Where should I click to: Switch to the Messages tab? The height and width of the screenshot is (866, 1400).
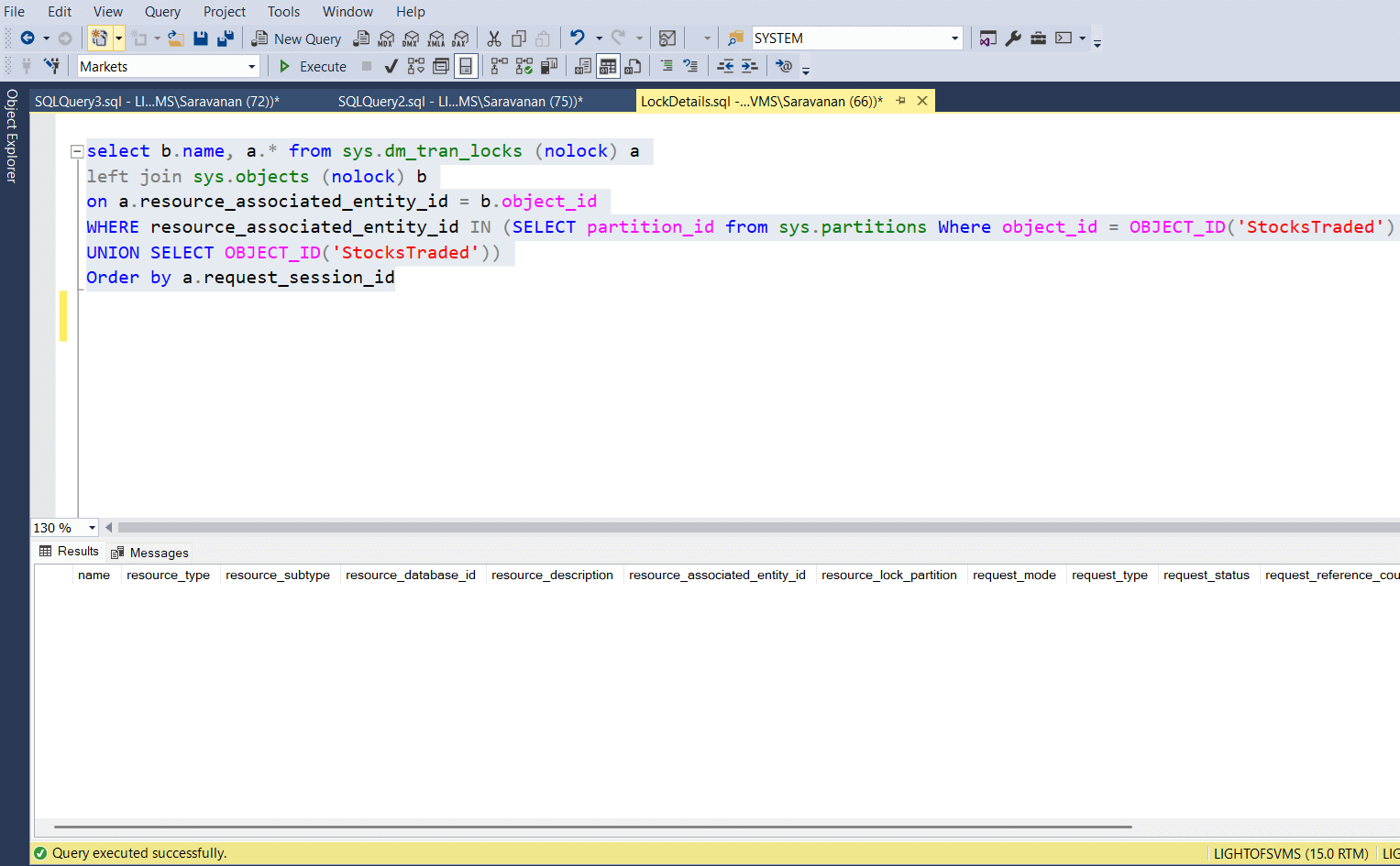pyautogui.click(x=149, y=553)
